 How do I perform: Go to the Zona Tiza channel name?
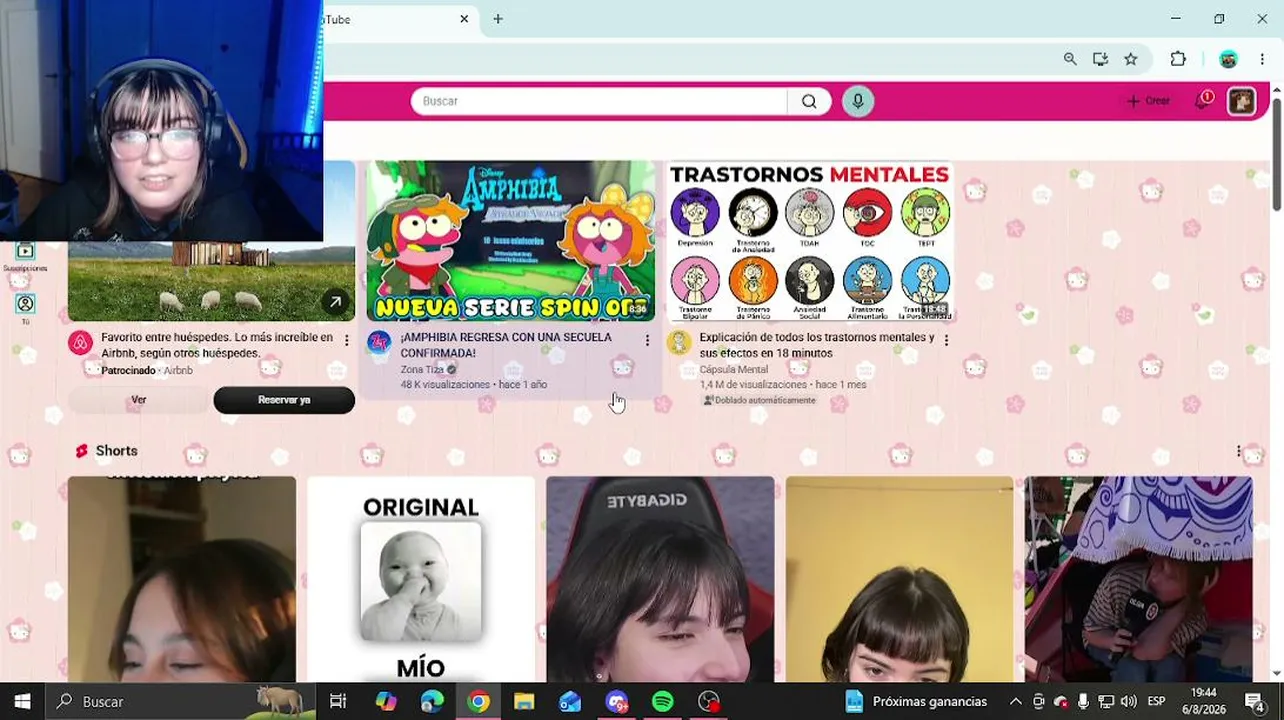click(422, 370)
